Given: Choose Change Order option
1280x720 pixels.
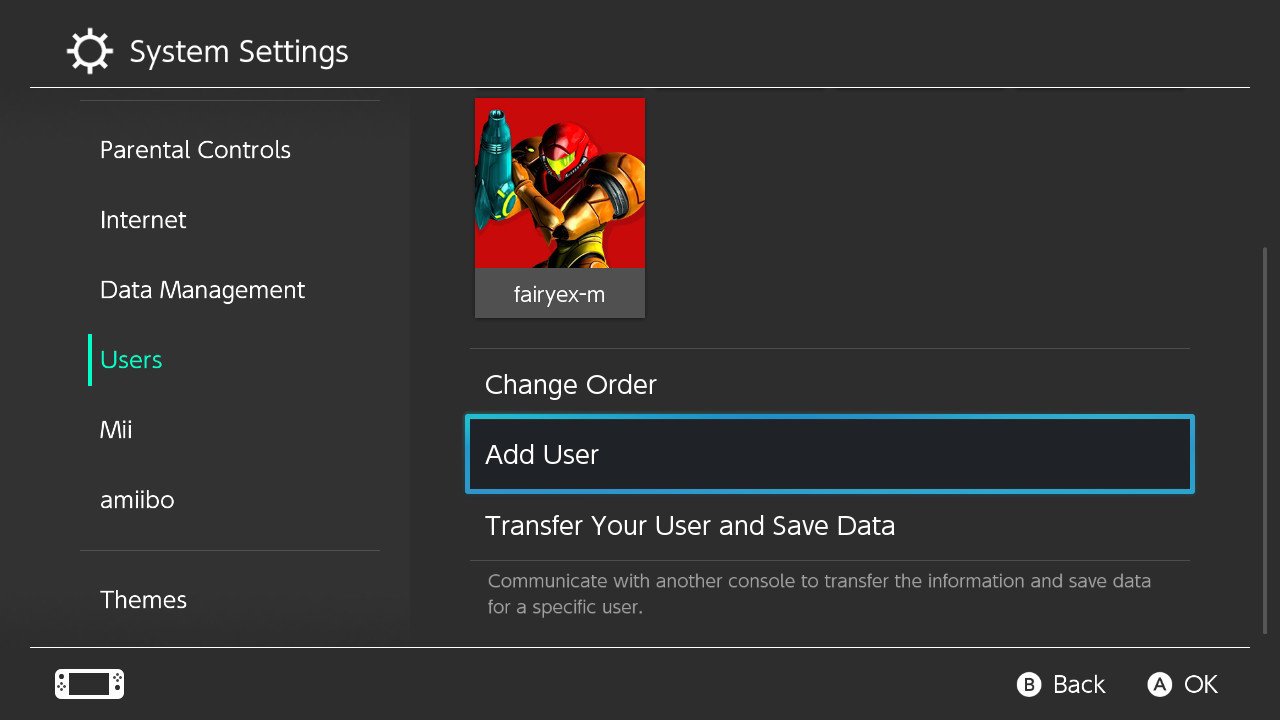Looking at the screenshot, I should click(x=570, y=385).
